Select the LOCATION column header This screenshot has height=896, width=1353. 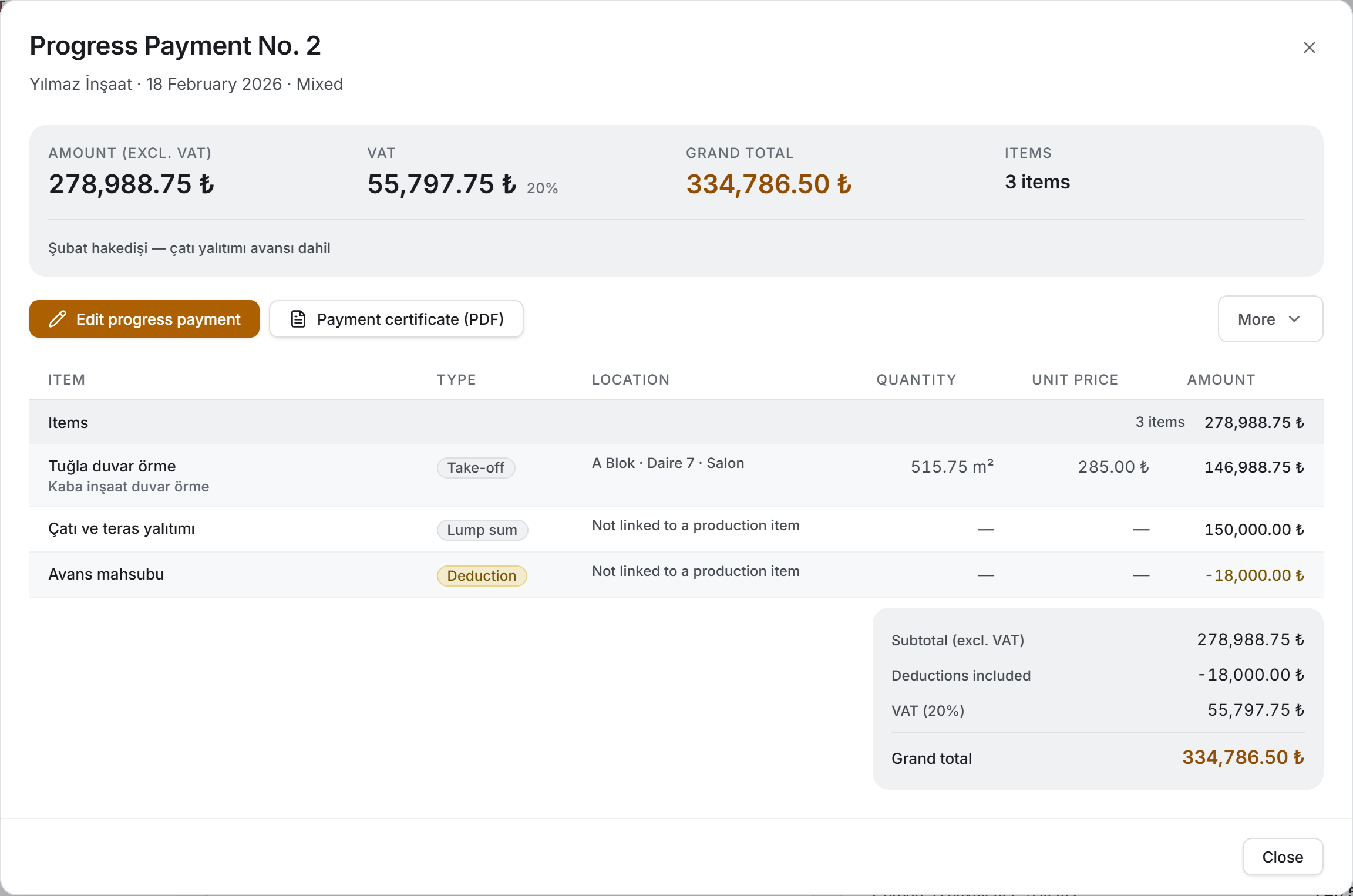(x=631, y=380)
